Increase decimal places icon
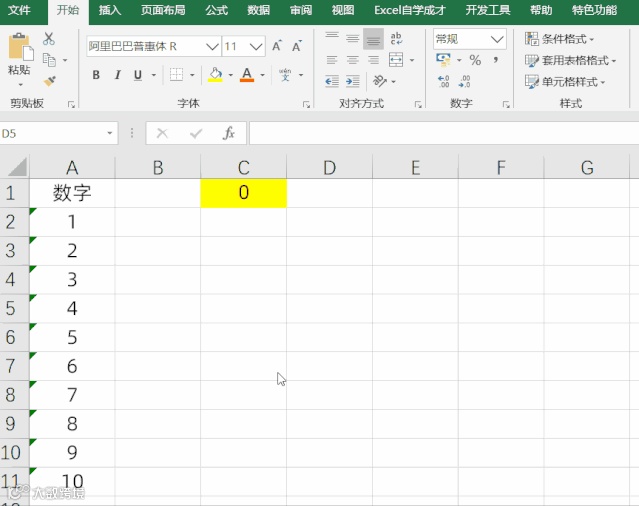 click(x=443, y=81)
